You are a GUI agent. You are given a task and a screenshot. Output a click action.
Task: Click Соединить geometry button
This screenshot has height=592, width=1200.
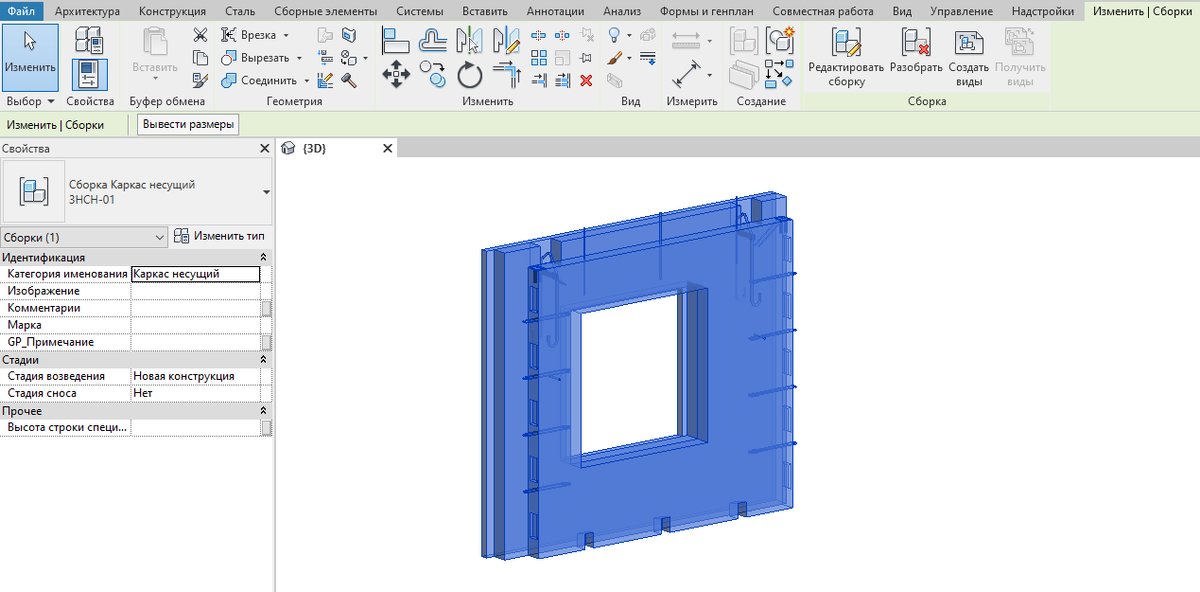[x=259, y=81]
